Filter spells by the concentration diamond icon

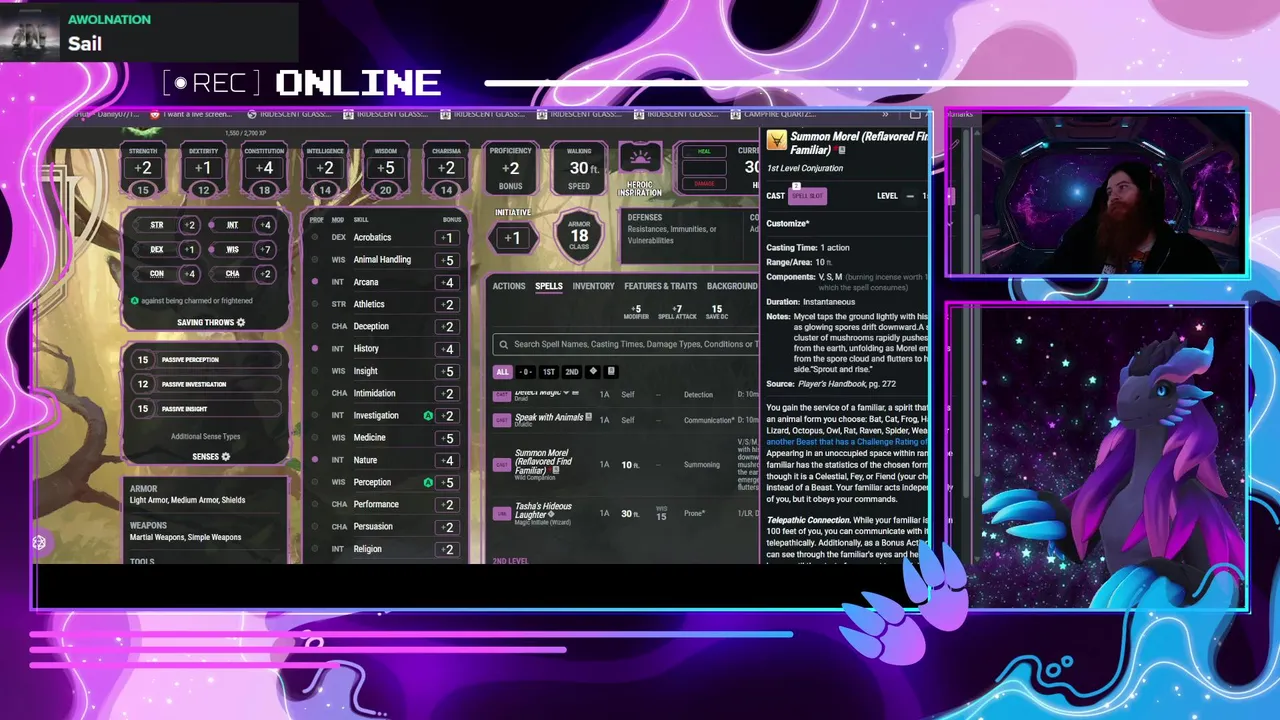pyautogui.click(x=593, y=371)
